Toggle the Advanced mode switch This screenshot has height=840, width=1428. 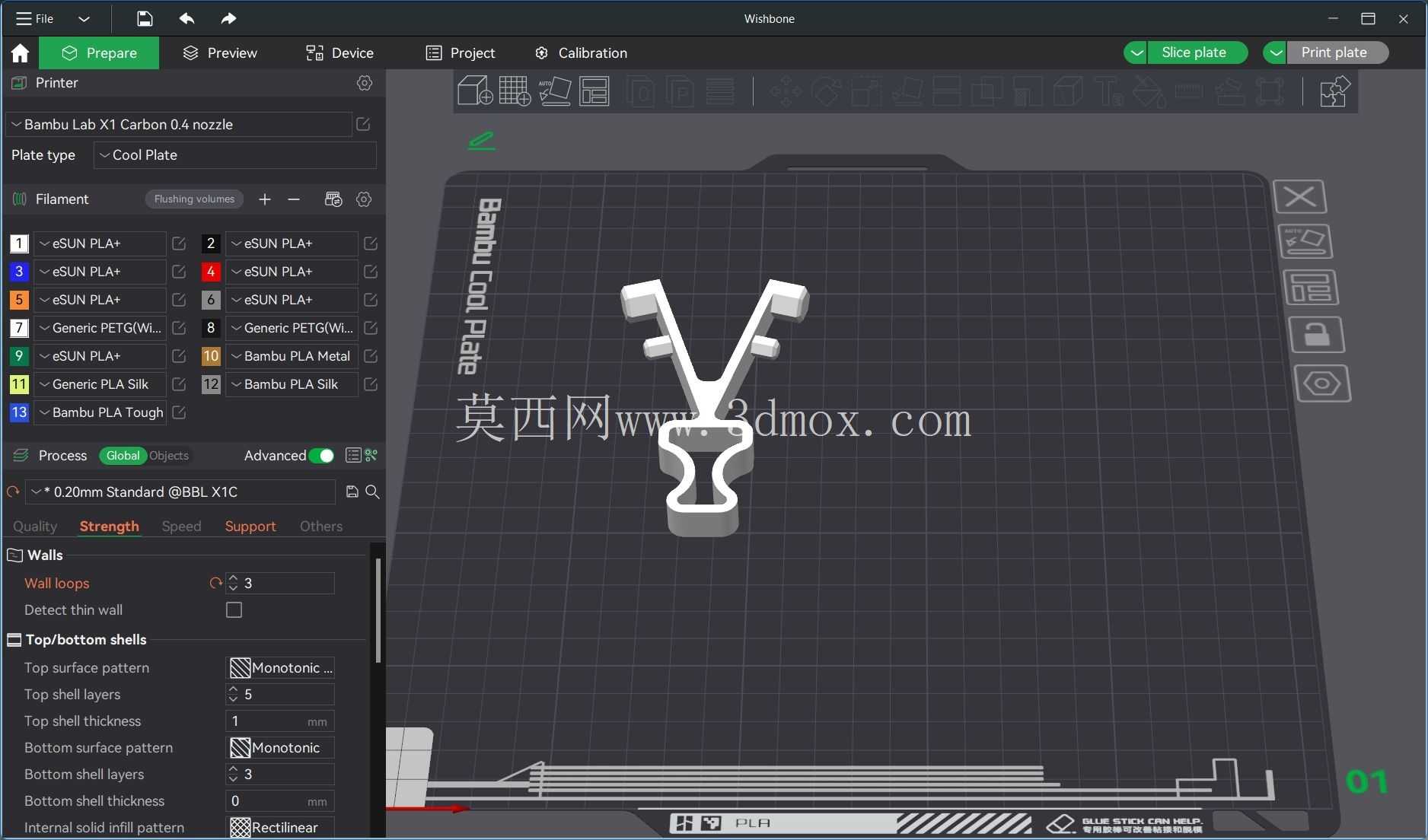click(x=322, y=456)
